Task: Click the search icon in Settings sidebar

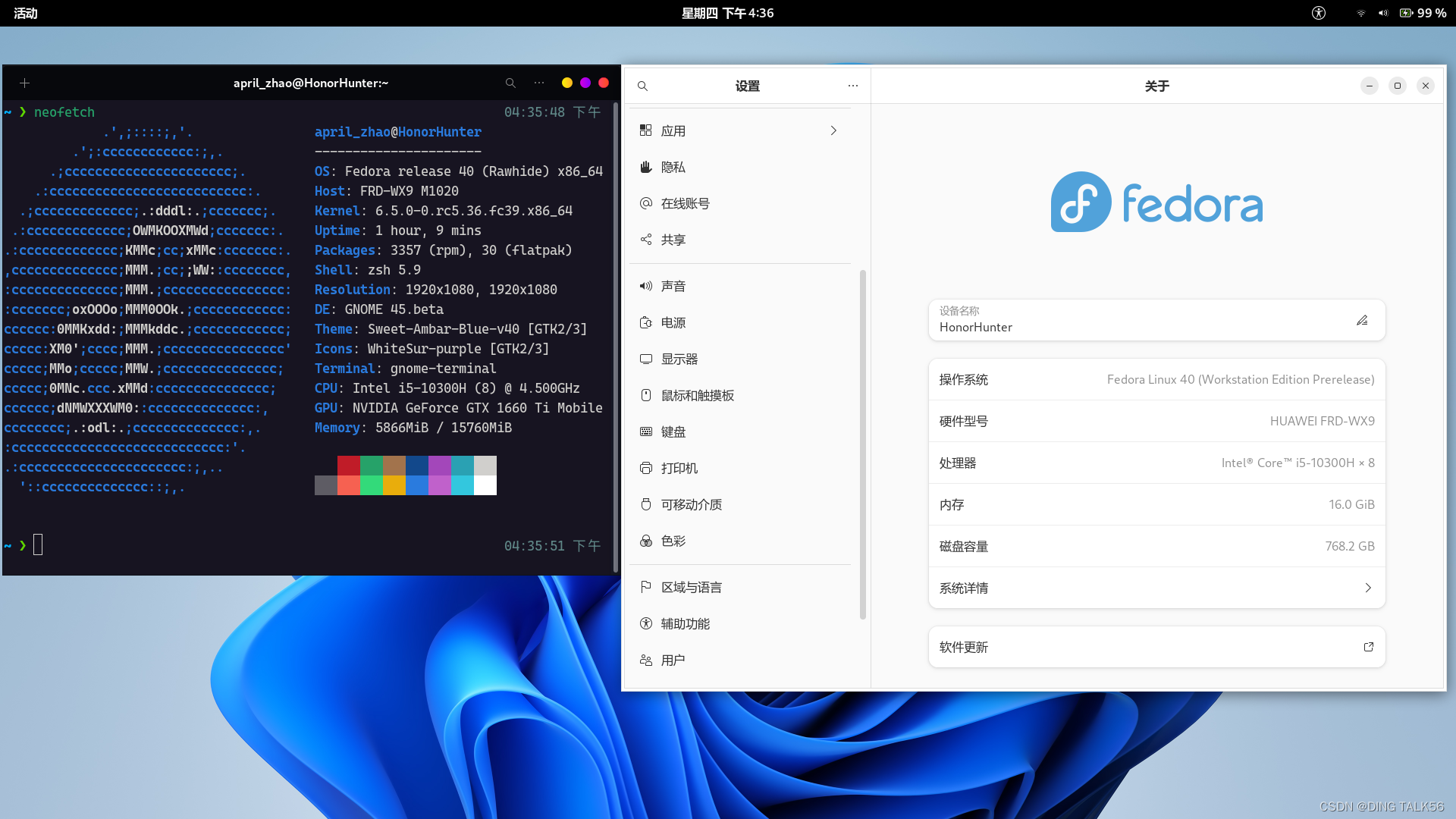Action: [642, 86]
